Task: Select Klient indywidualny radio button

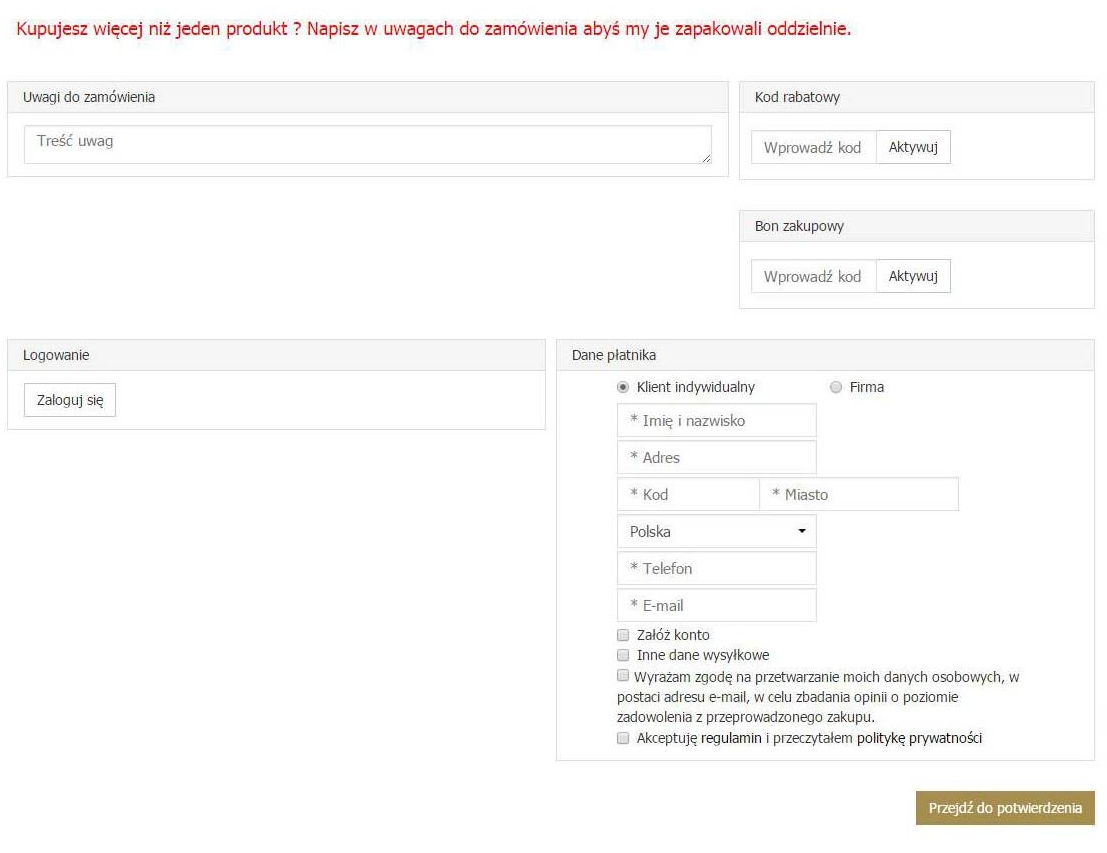Action: [x=623, y=387]
